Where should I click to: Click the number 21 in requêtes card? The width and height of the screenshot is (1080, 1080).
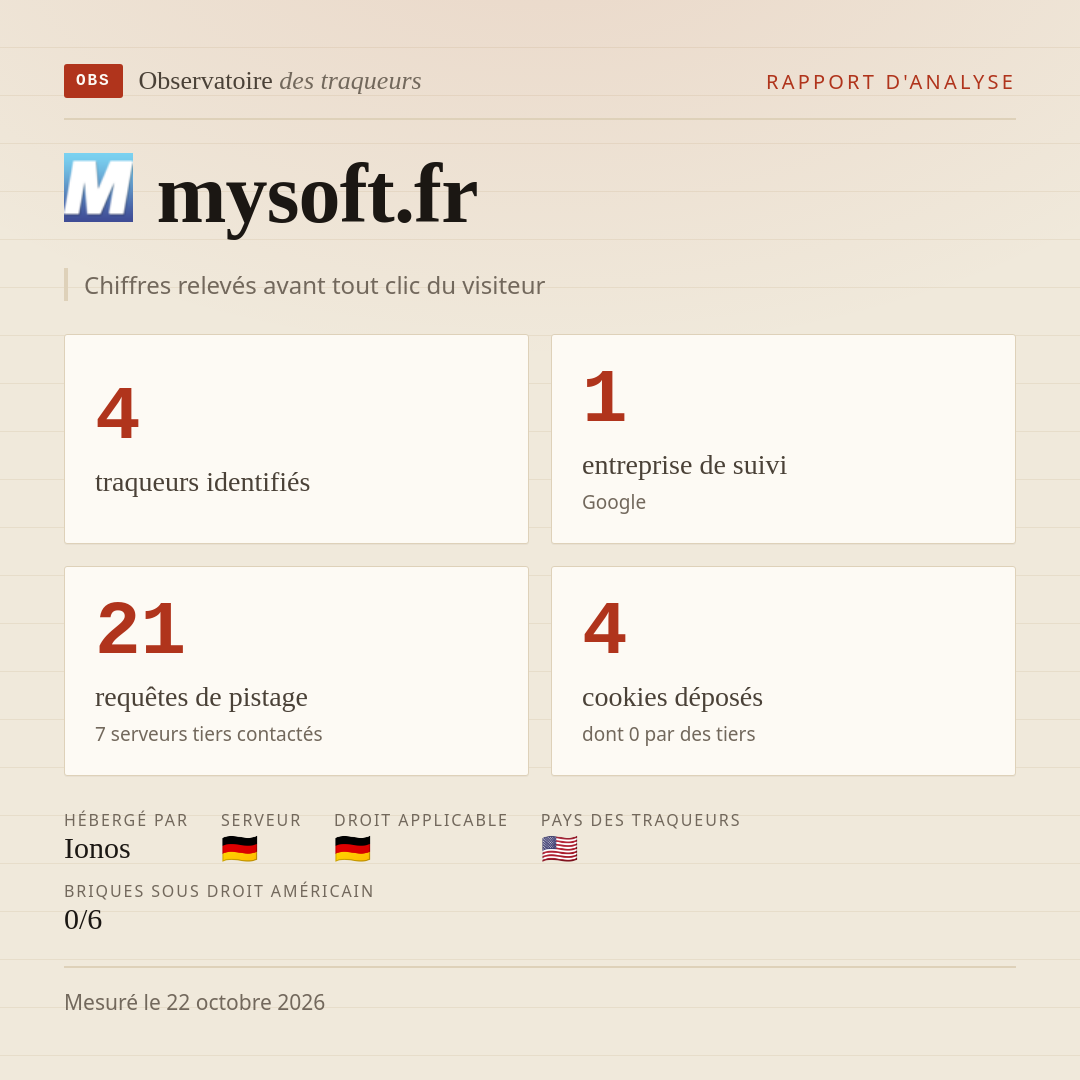point(141,630)
